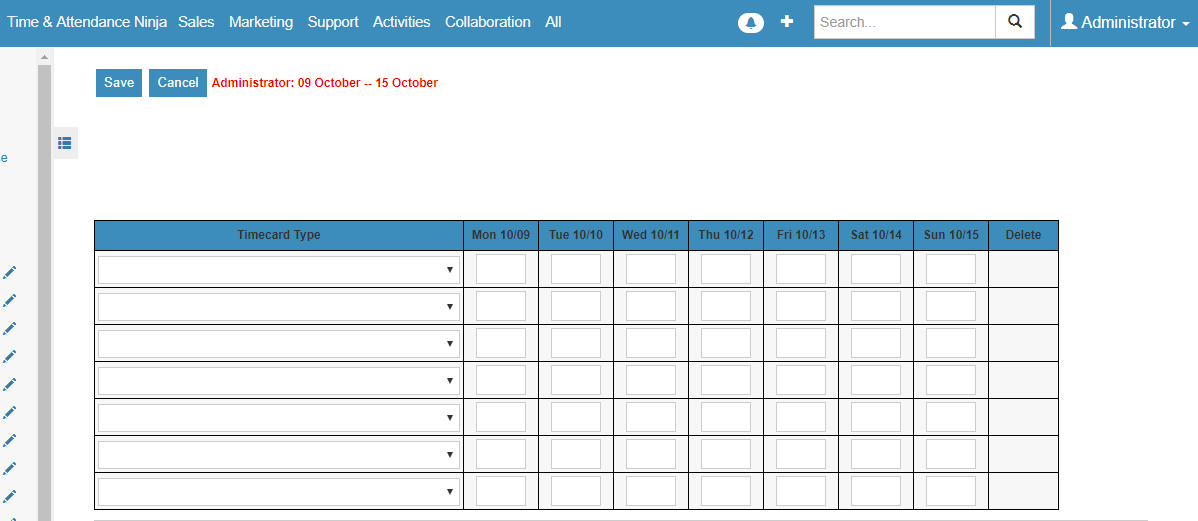Image resolution: width=1198 pixels, height=521 pixels.
Task: Click the Sat 10/14 column header
Action: coord(876,235)
